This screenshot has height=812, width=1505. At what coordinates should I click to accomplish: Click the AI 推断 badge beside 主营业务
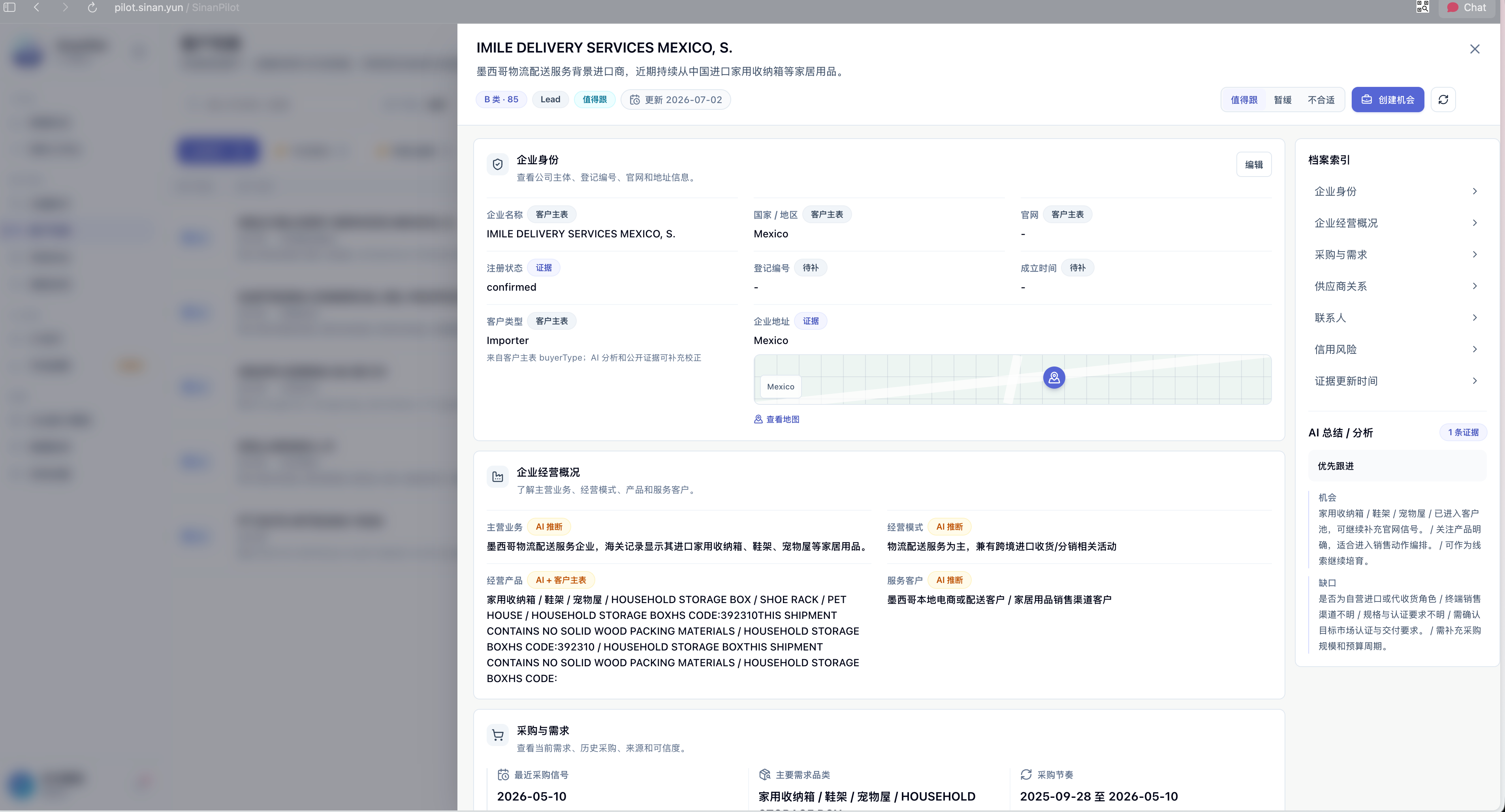[549, 527]
